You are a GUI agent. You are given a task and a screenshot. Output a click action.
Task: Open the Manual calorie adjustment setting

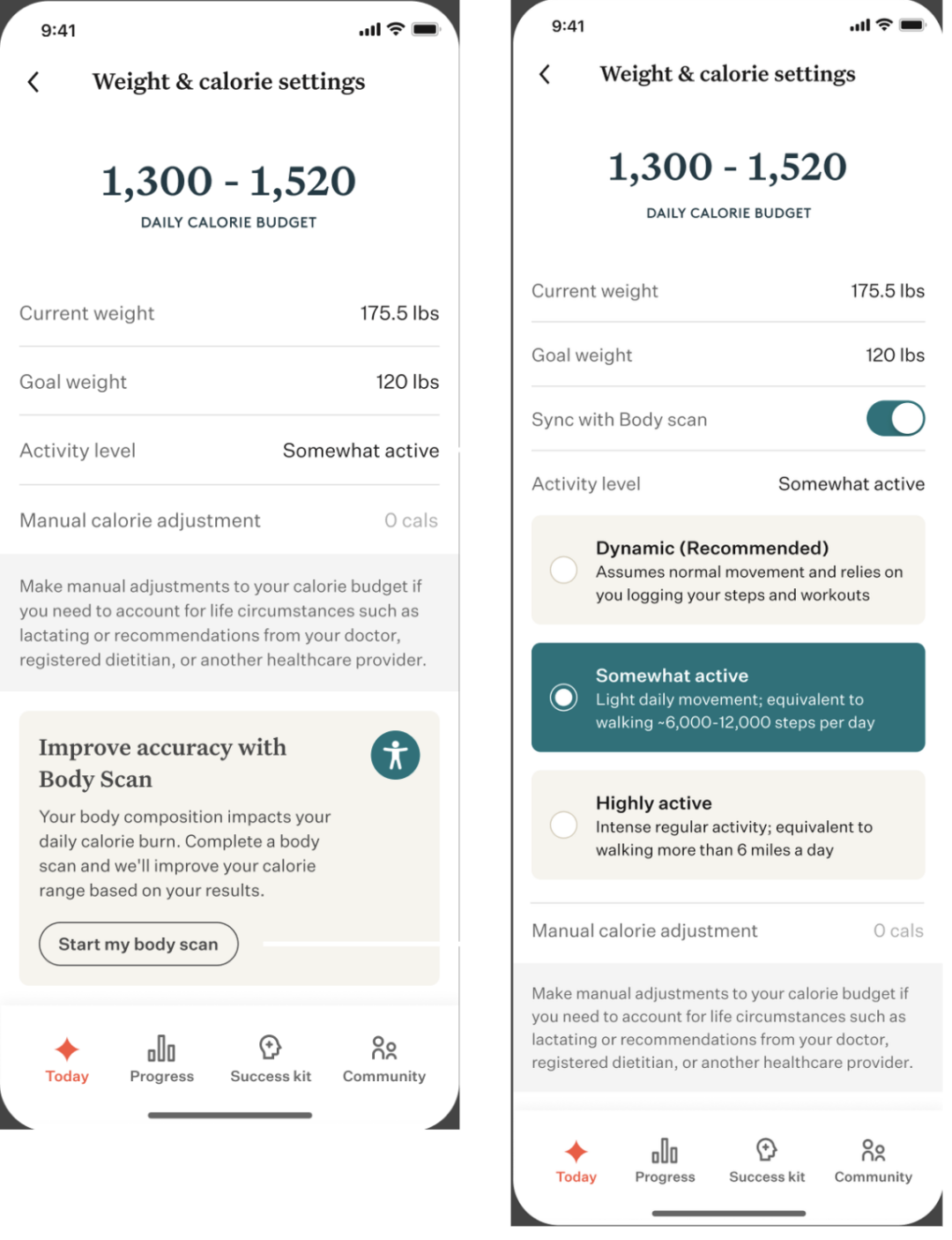(228, 520)
